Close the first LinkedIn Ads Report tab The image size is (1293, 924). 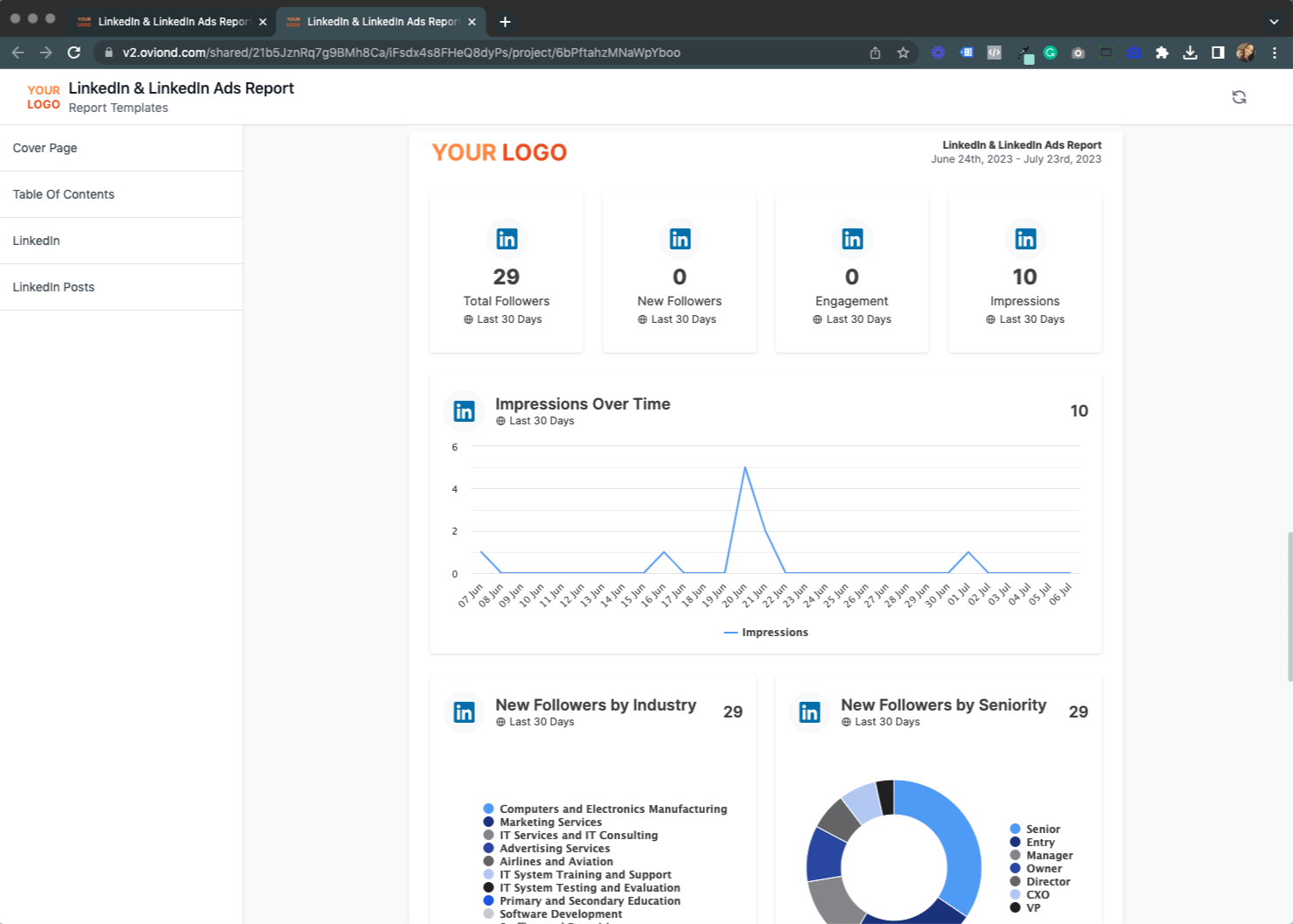pyautogui.click(x=262, y=22)
